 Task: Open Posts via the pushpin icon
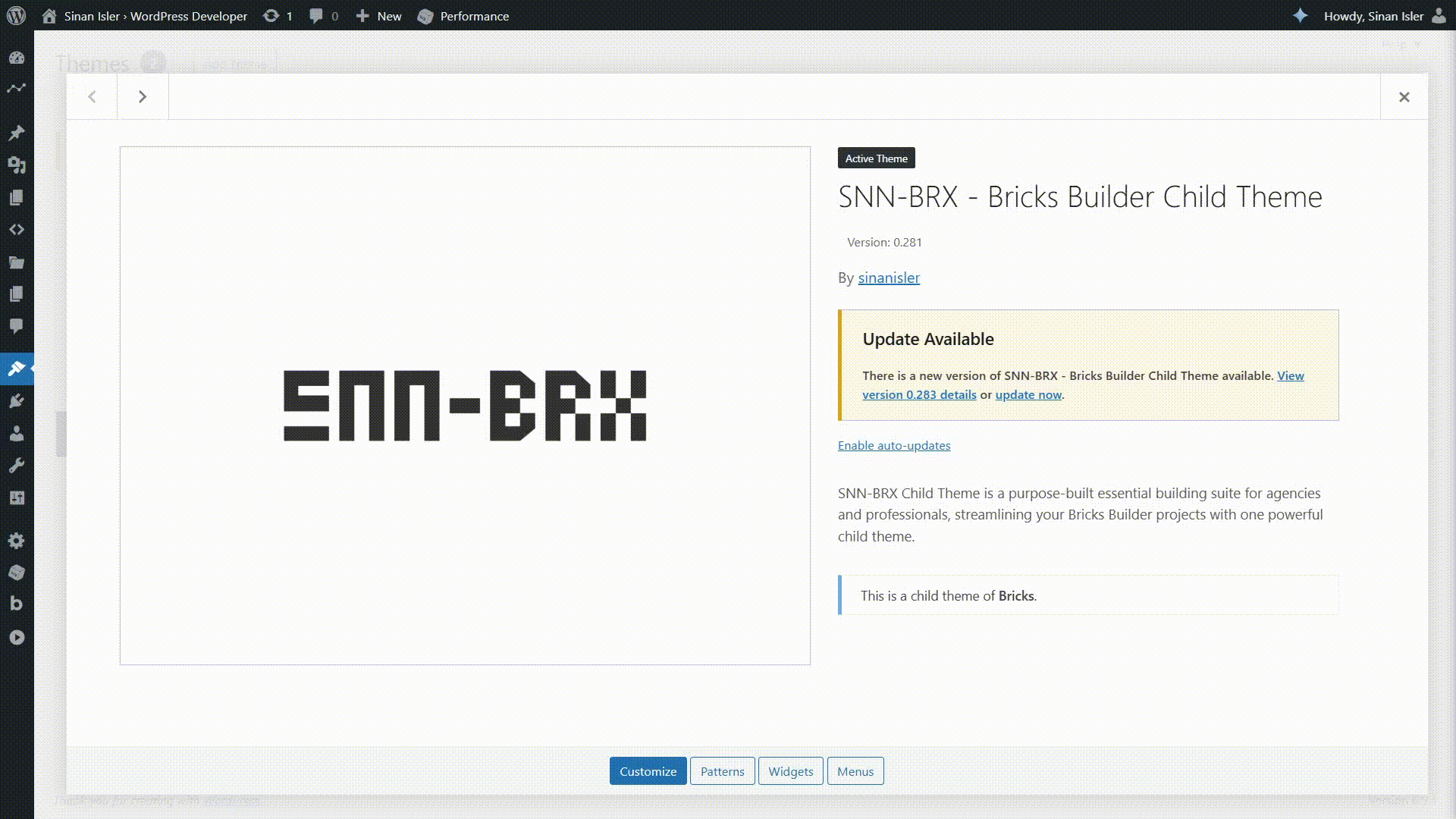point(17,133)
